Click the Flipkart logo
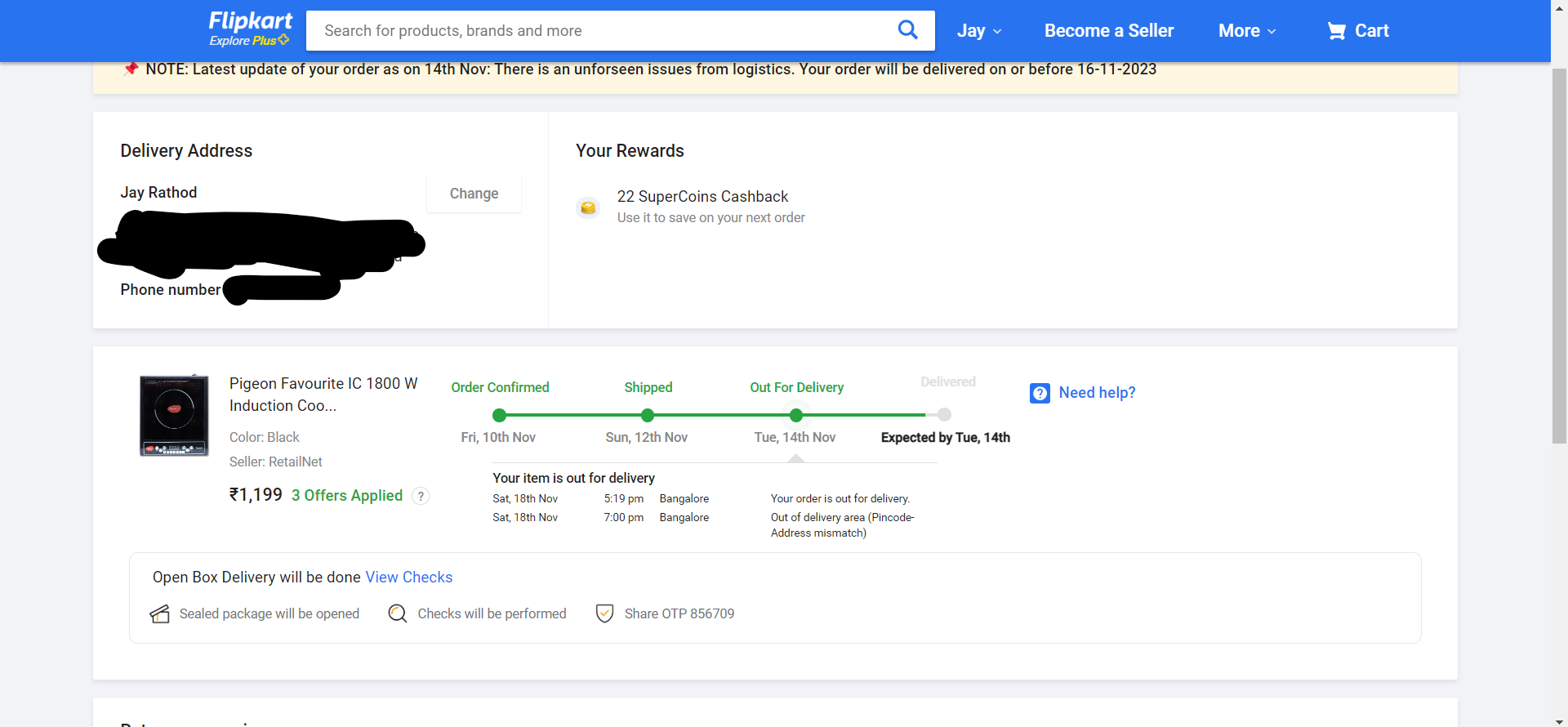Viewport: 1568px width, 727px height. pyautogui.click(x=250, y=21)
